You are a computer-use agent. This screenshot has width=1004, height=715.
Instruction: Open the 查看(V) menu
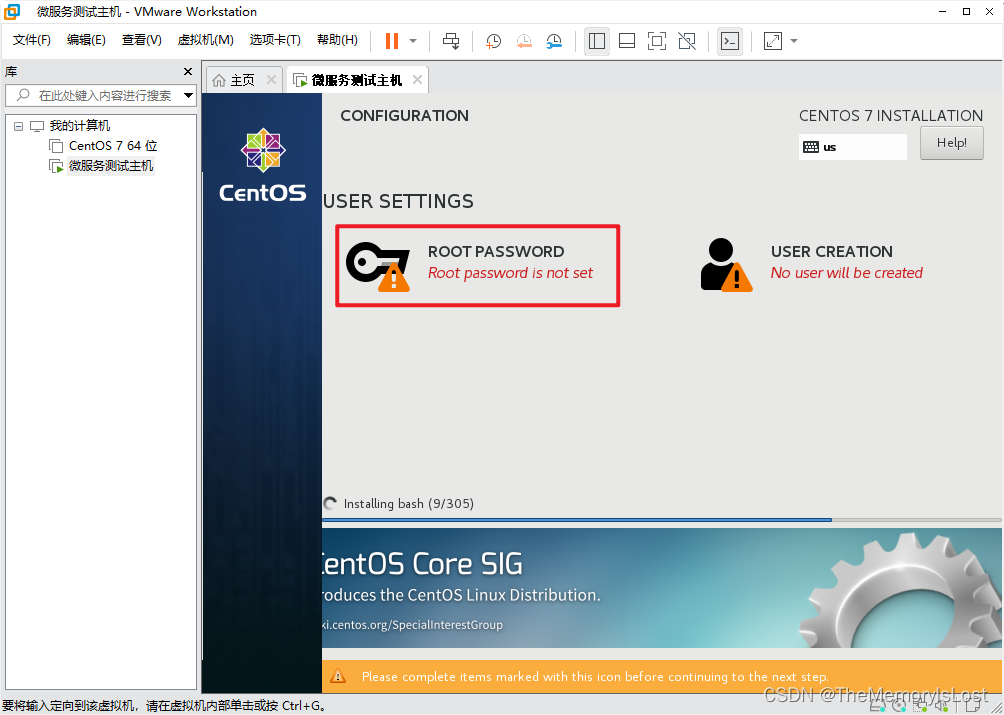(142, 40)
